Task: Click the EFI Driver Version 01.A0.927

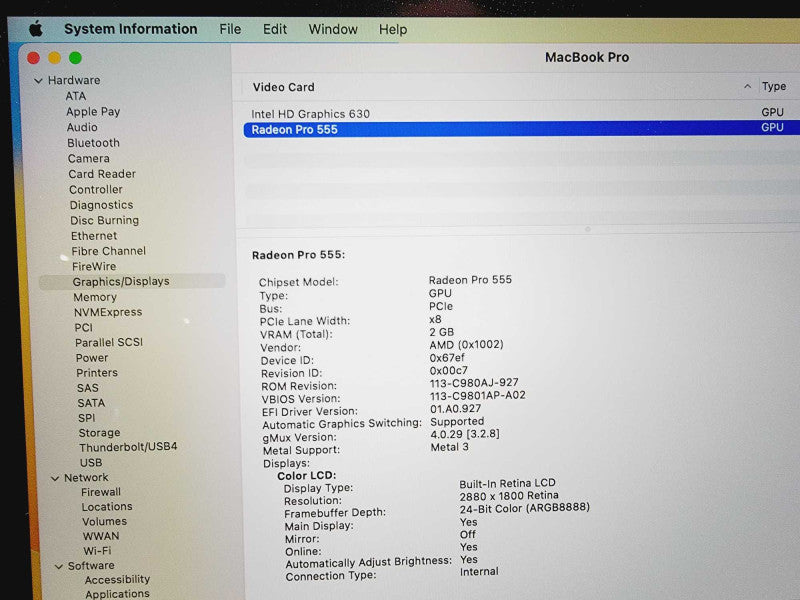Action: (456, 409)
